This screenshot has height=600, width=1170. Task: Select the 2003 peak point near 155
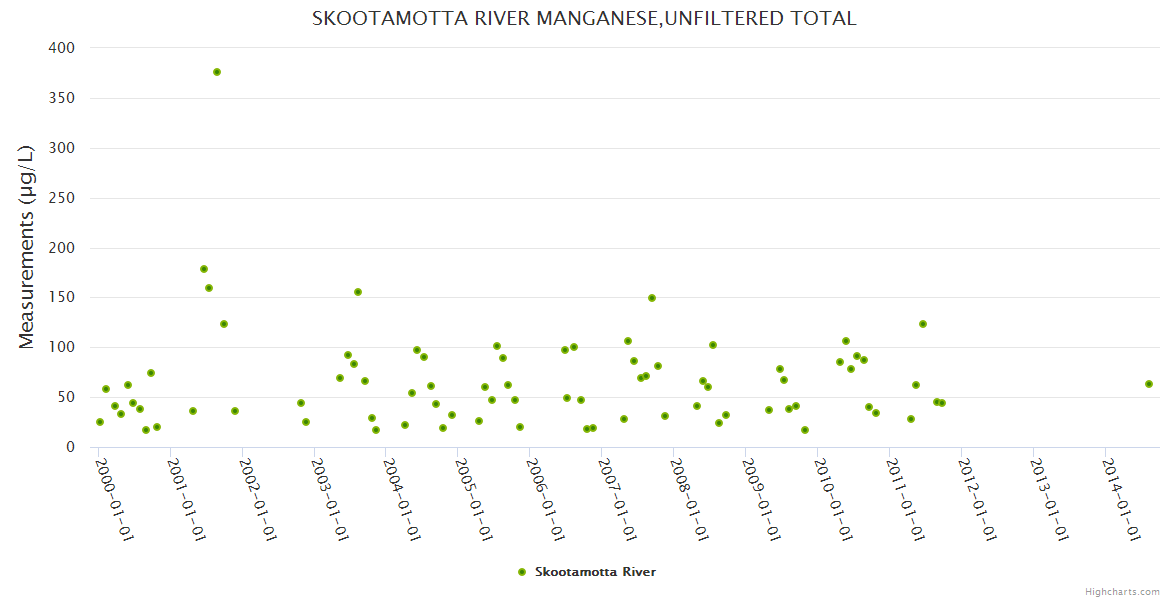pyautogui.click(x=358, y=292)
